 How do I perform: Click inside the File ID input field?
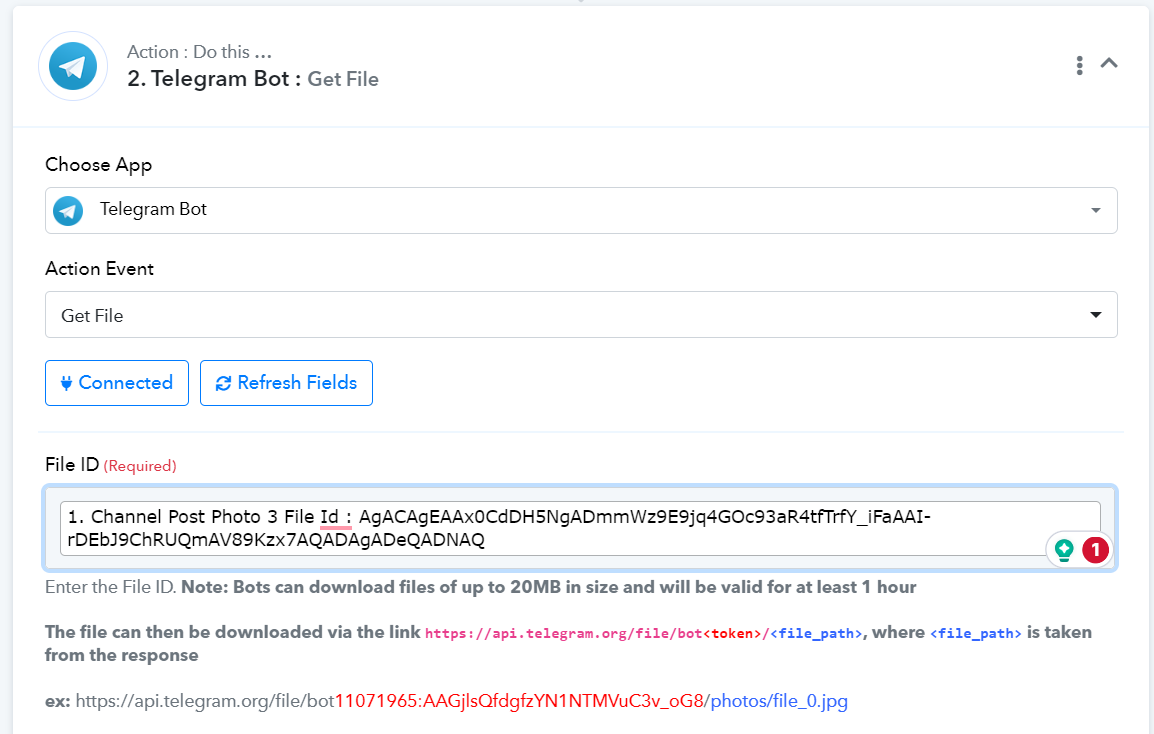(x=580, y=529)
